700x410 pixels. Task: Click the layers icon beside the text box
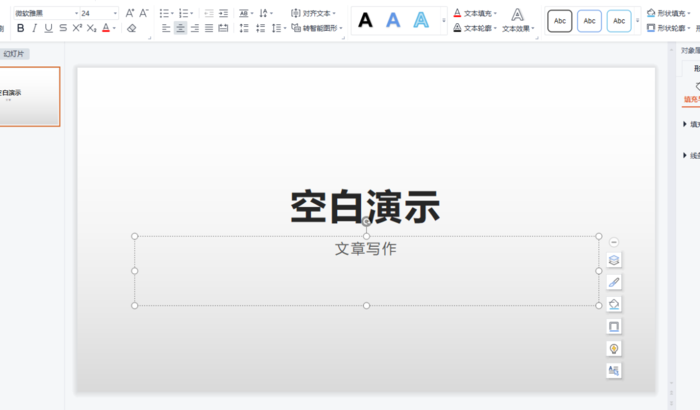pos(614,260)
